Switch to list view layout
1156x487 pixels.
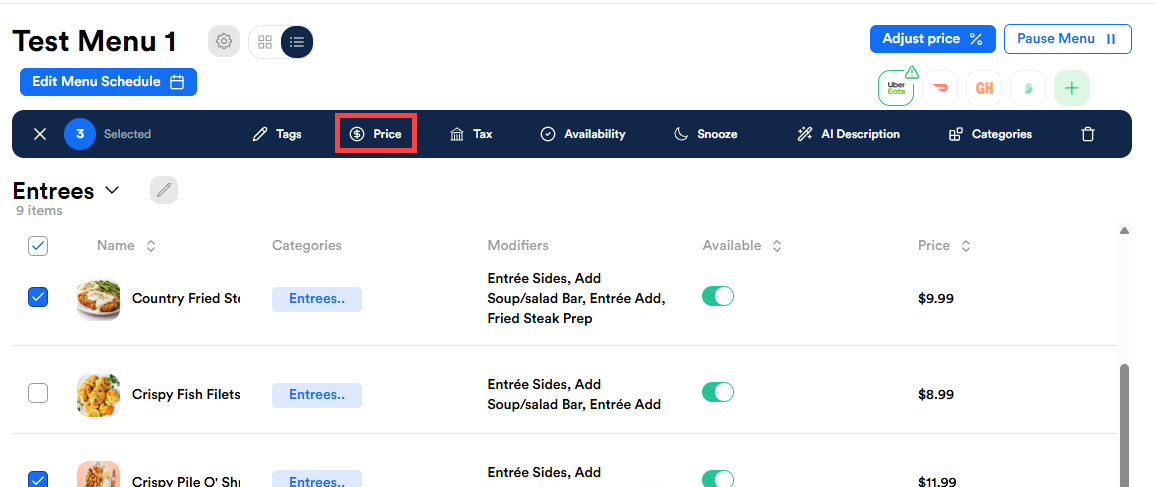297,42
